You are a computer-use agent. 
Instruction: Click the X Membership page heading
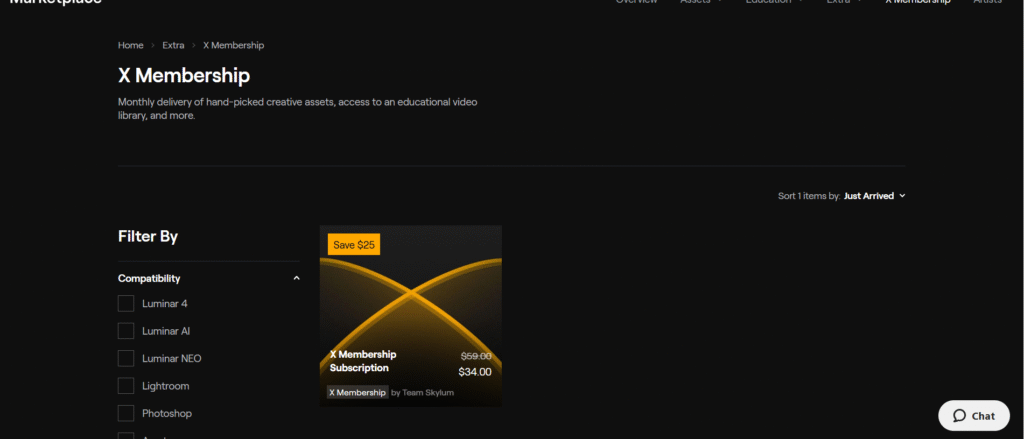(184, 76)
